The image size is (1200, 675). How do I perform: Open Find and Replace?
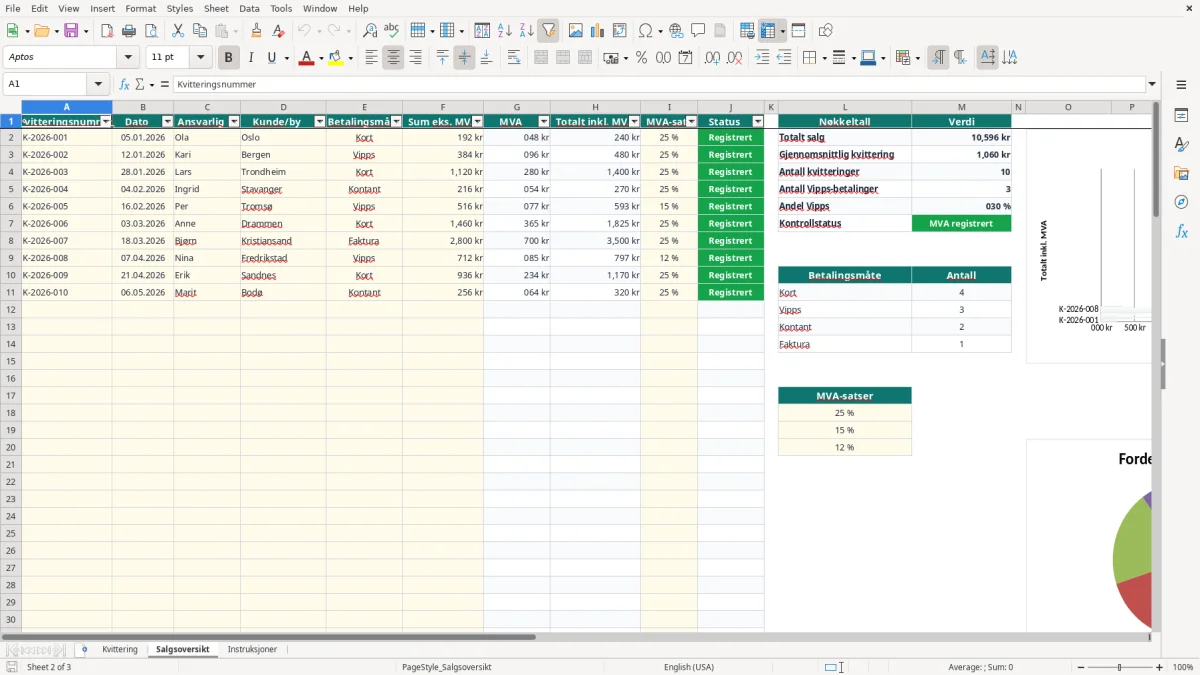[x=370, y=31]
